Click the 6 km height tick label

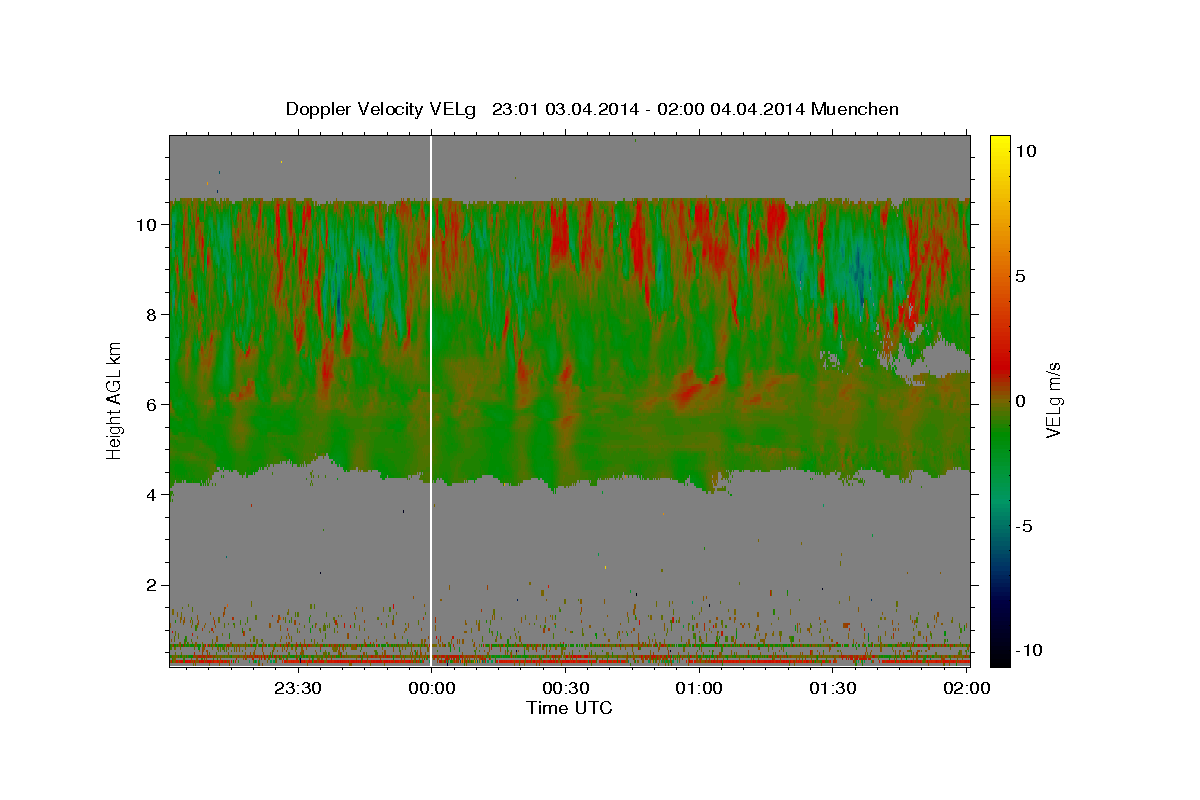pyautogui.click(x=152, y=404)
